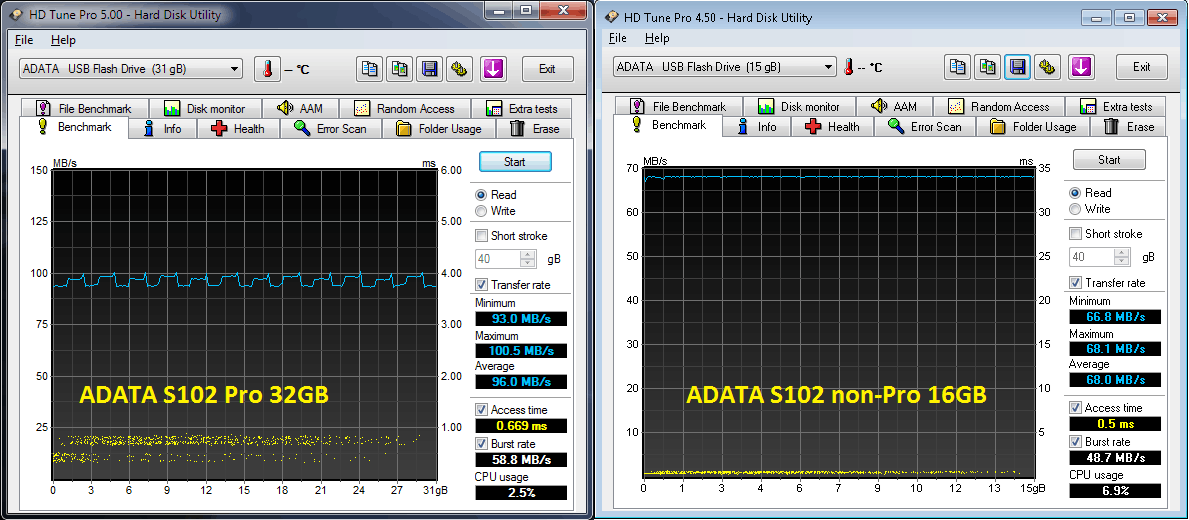Open options gear icon in HD Tune Pro 5.00
Viewport: 1189px width, 520px height.
(460, 69)
